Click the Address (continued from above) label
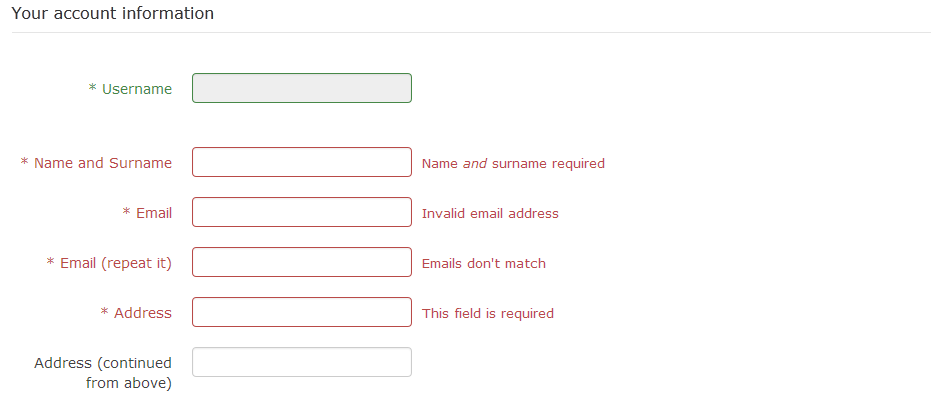 (x=103, y=372)
